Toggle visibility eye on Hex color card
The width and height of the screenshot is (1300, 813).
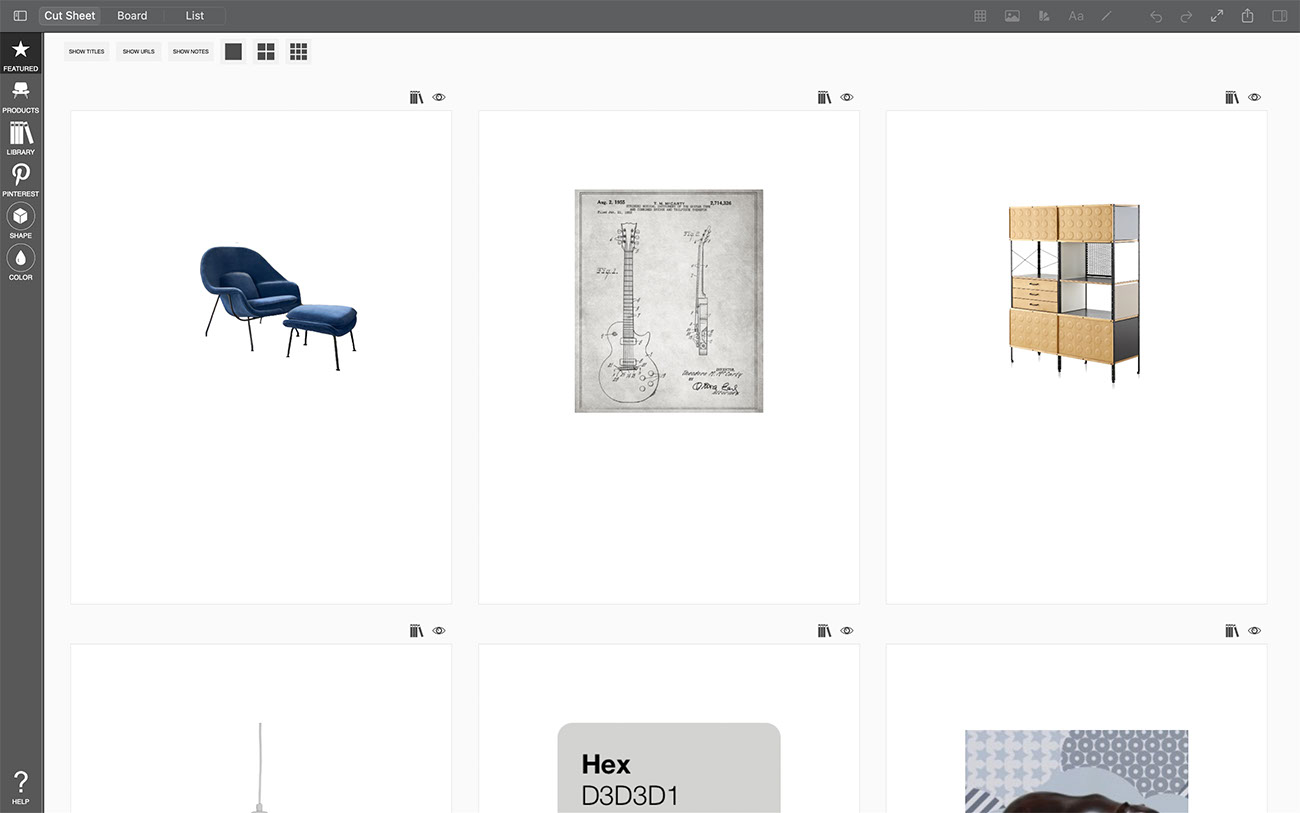(x=847, y=631)
